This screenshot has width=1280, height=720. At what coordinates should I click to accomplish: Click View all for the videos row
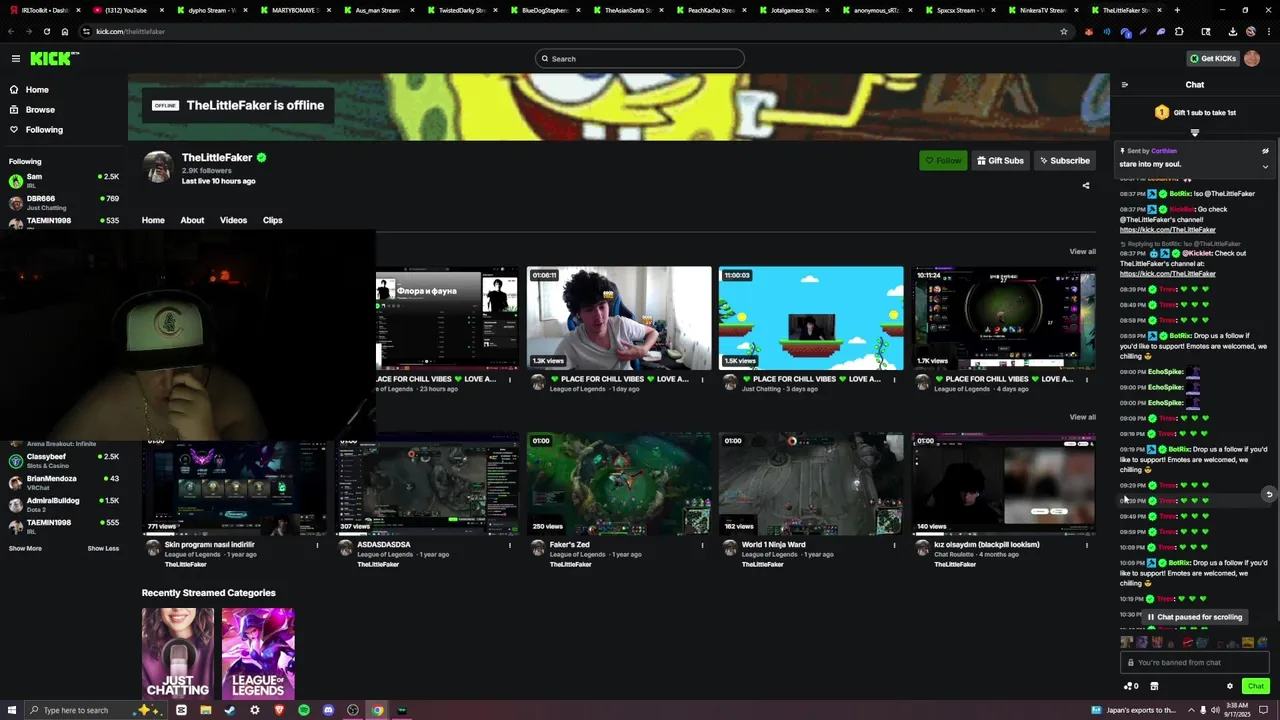click(1082, 252)
